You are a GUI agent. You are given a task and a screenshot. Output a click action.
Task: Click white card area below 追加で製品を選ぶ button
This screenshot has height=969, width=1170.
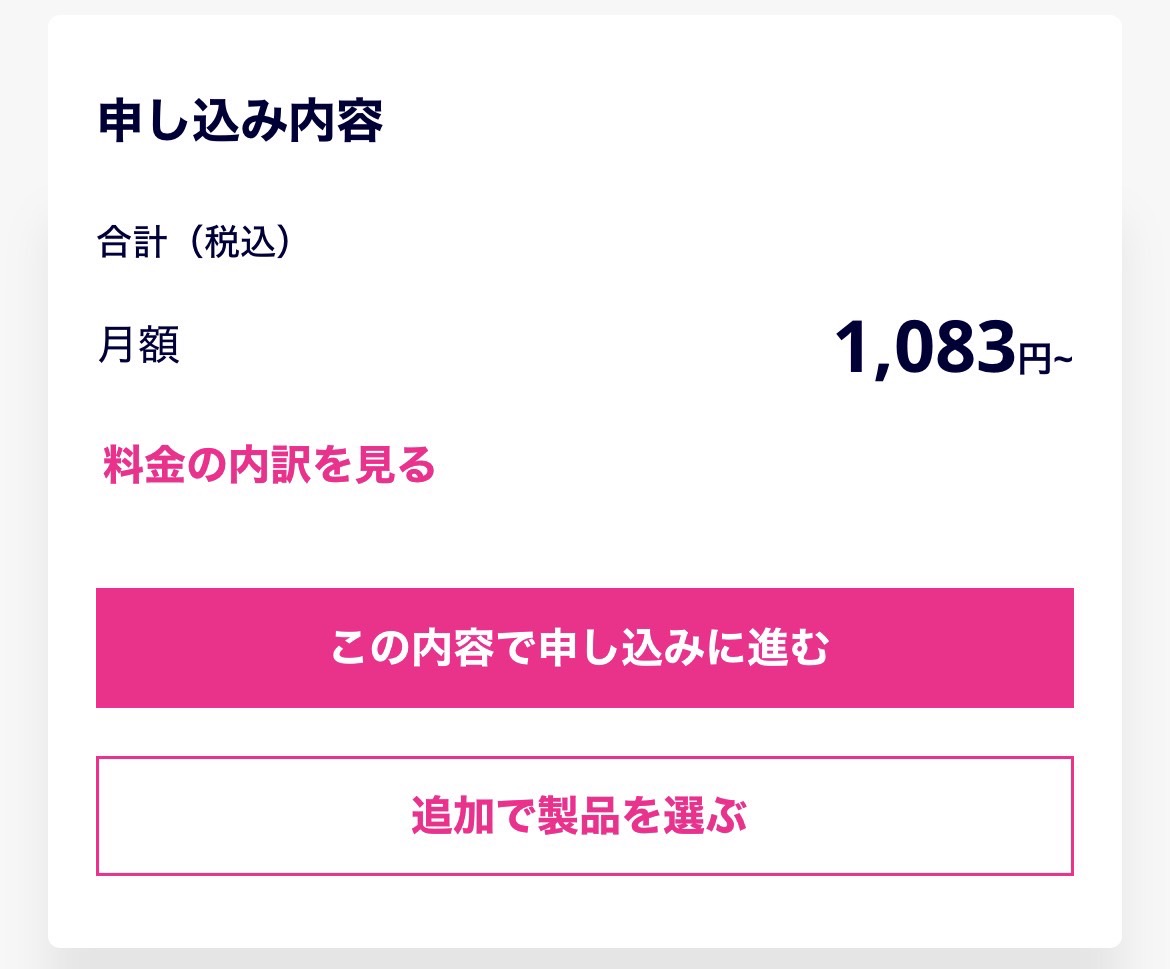tap(584, 912)
